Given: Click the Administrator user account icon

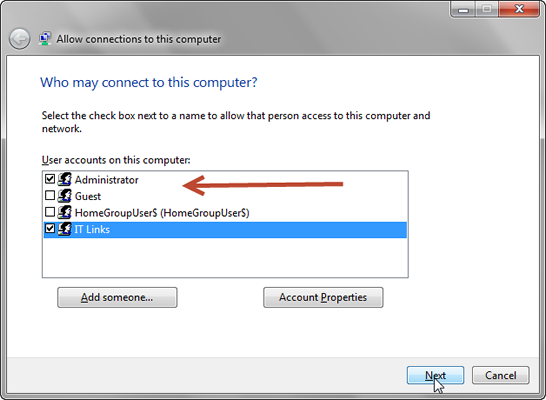Looking at the screenshot, I should 65,179.
